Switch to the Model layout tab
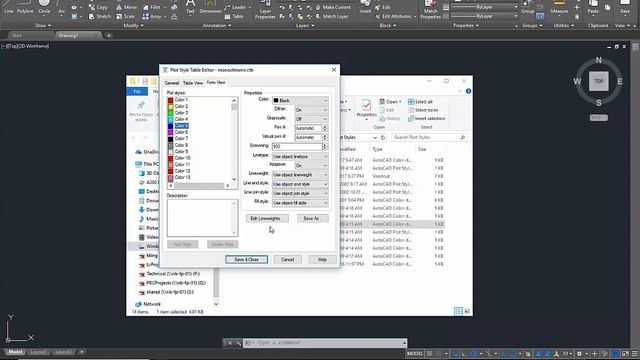 pos(16,352)
